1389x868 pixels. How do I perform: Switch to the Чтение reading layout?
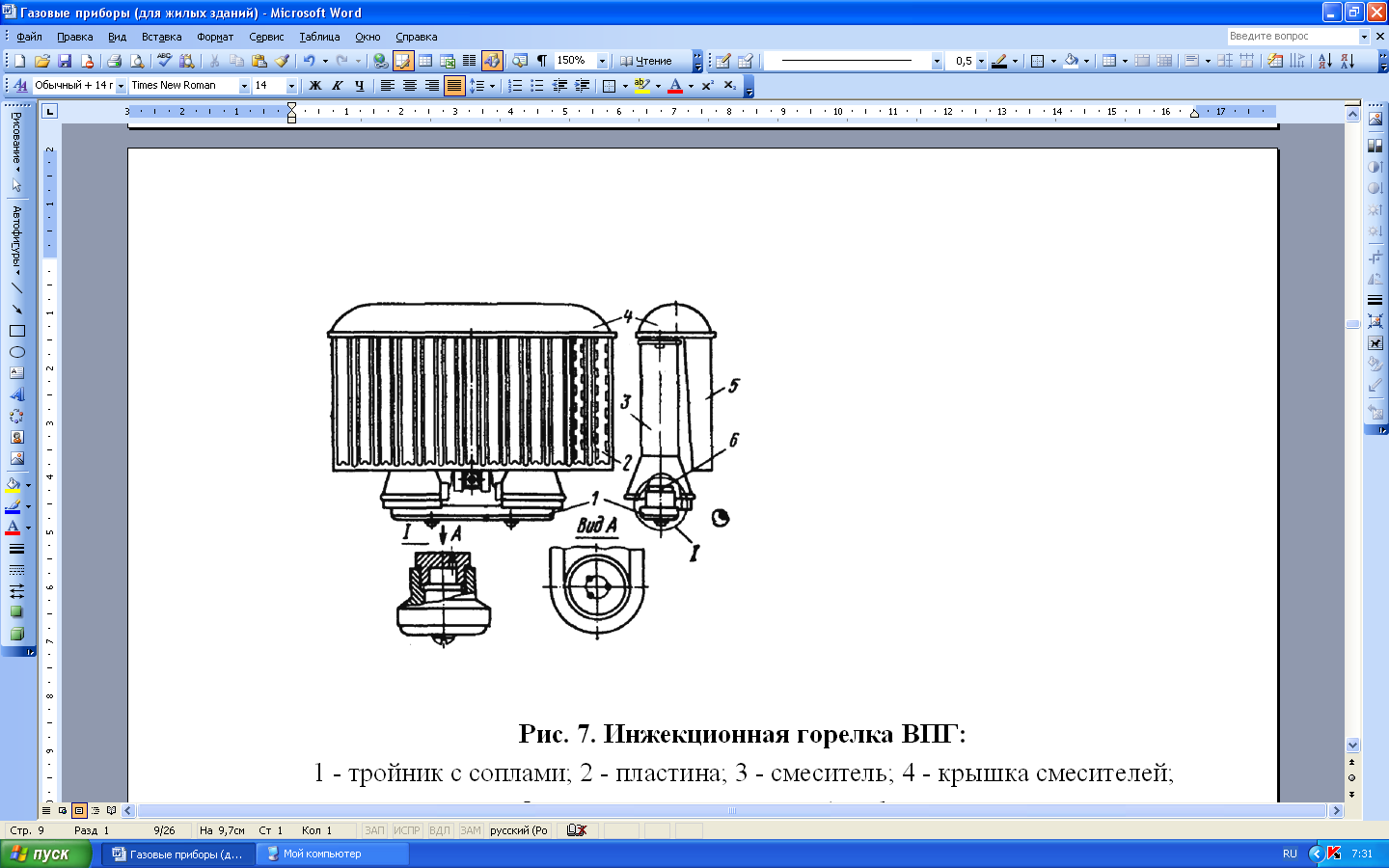645,61
